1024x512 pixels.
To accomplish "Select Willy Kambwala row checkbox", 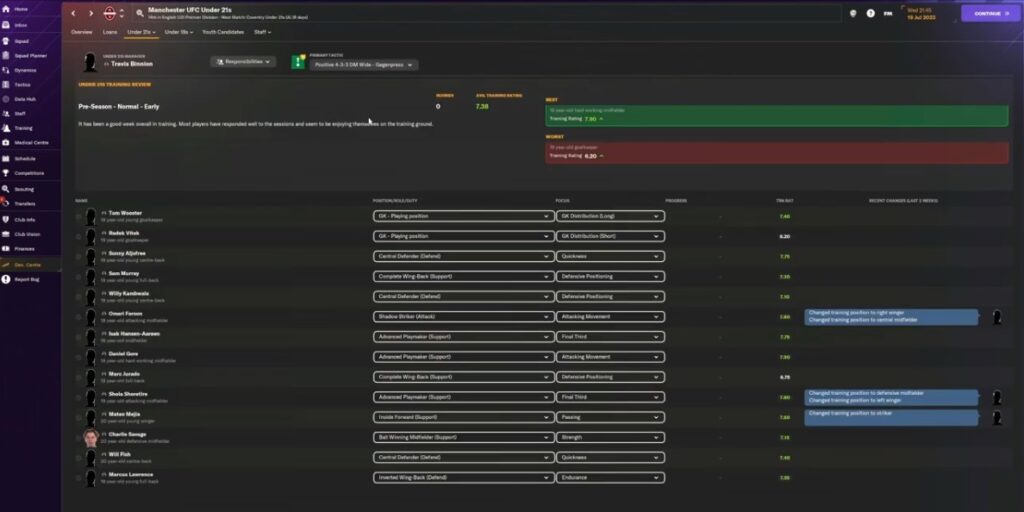I will (79, 297).
